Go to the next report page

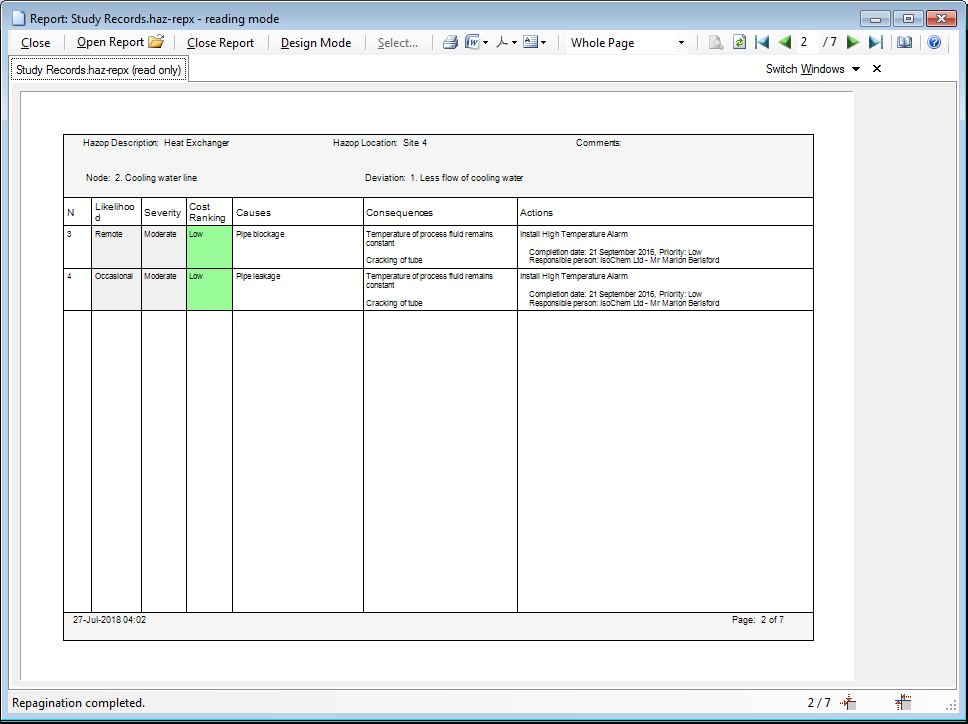851,42
